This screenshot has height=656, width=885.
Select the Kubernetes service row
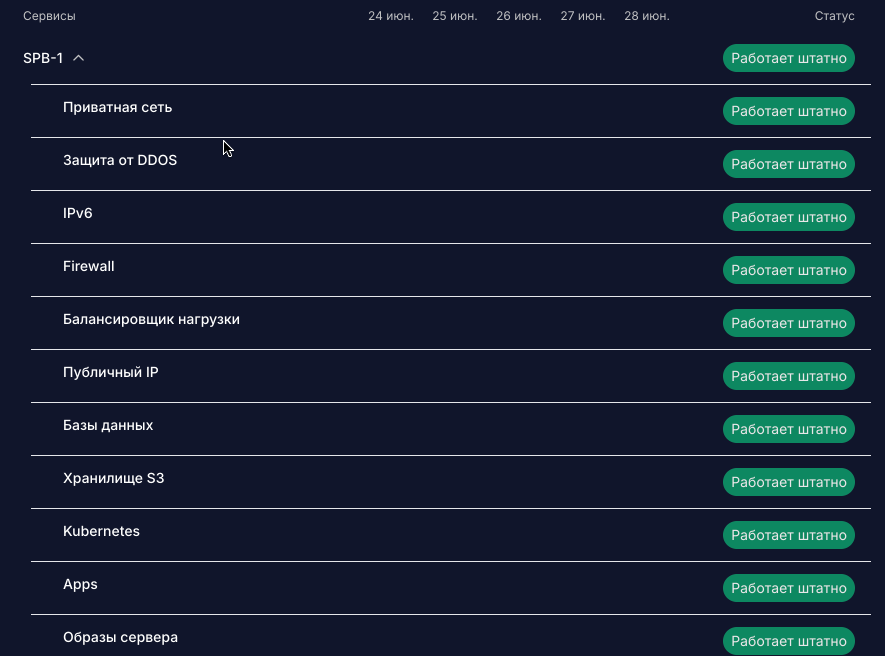(450, 535)
